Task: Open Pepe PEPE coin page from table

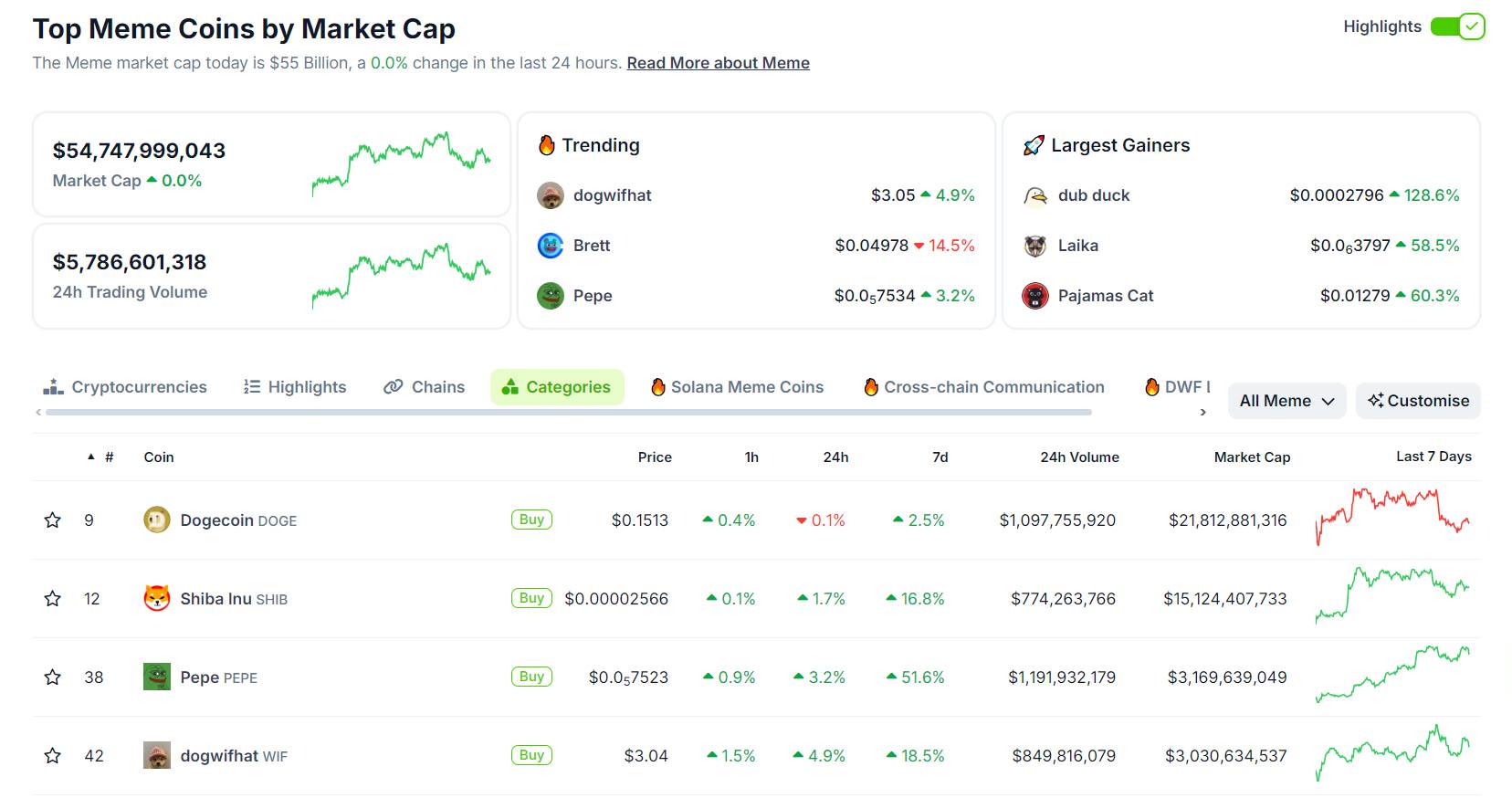Action: [x=219, y=677]
